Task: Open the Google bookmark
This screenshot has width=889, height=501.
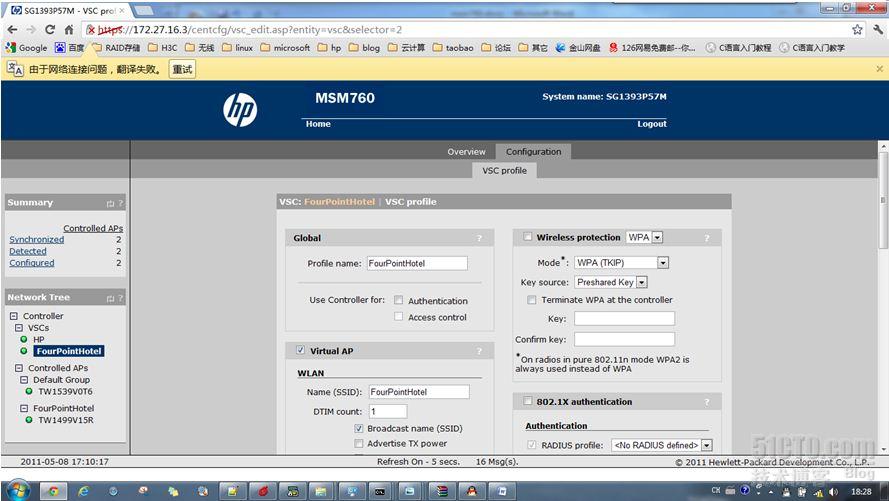Action: tap(27, 48)
